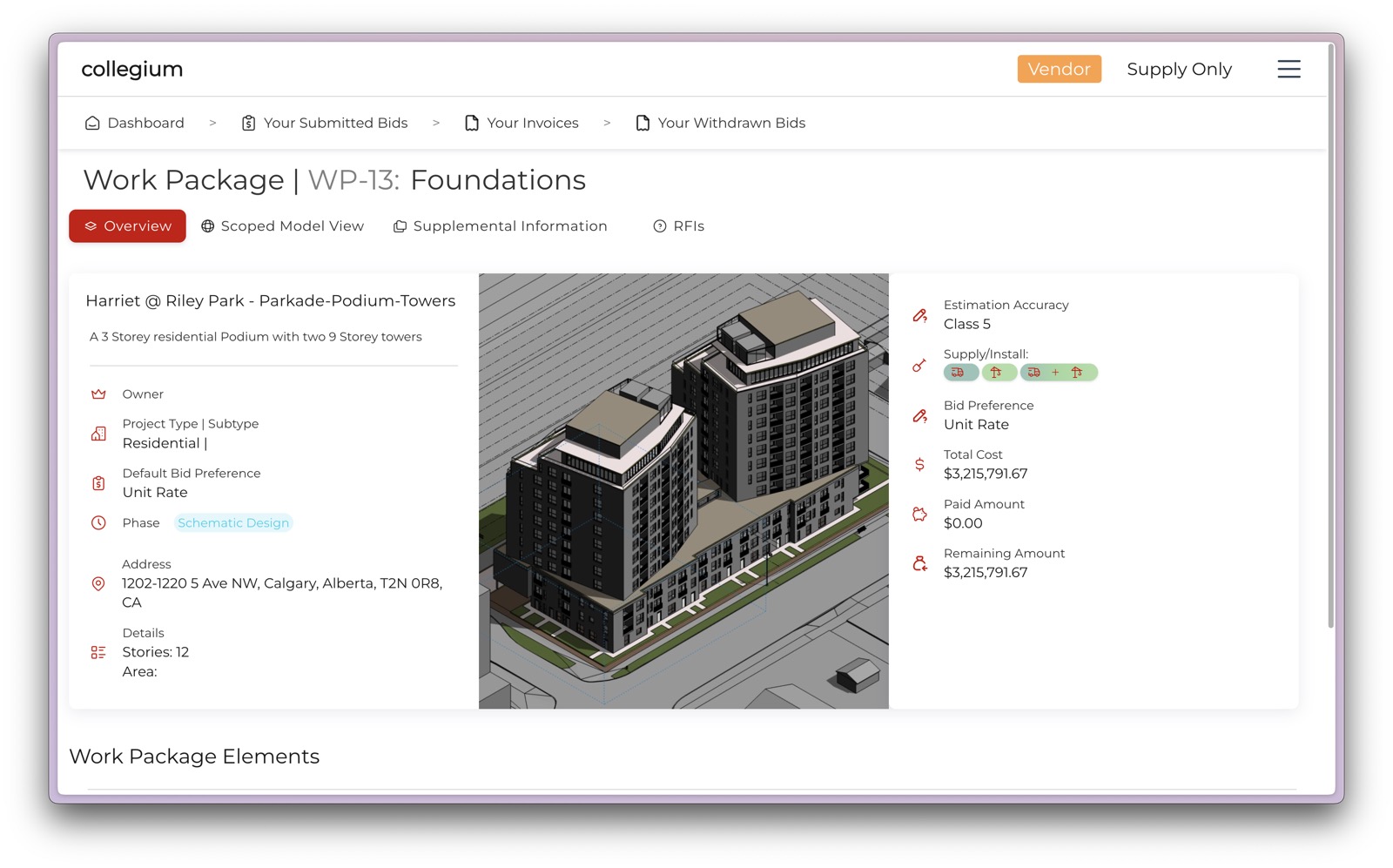Screen dimensions: 1393x868
Task: Open the hamburger menu
Action: click(1289, 69)
